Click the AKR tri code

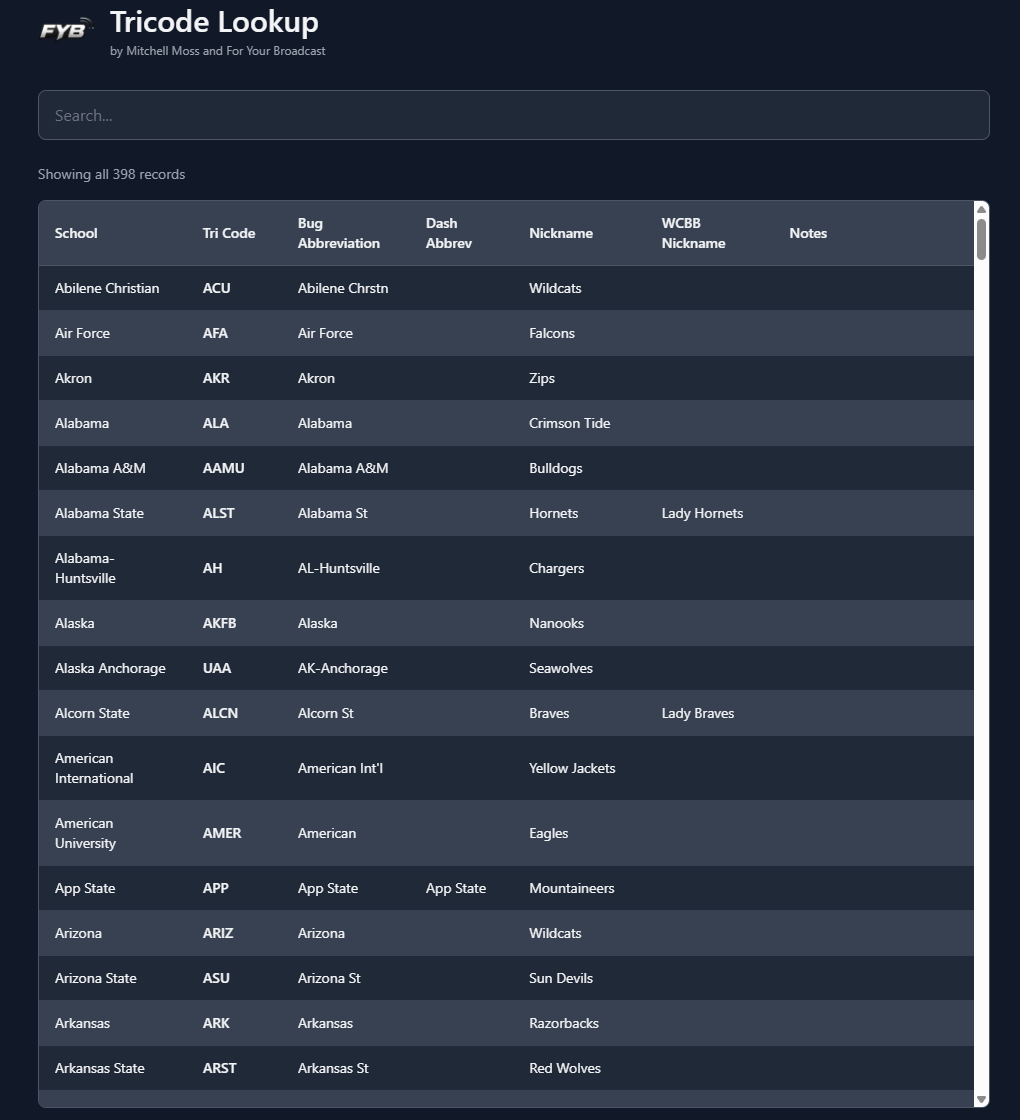pos(216,378)
